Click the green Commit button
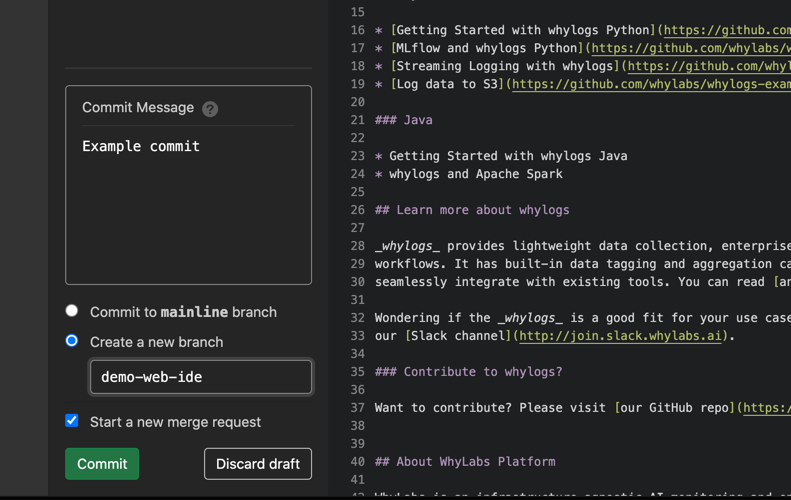Image resolution: width=791 pixels, height=500 pixels. [102, 464]
